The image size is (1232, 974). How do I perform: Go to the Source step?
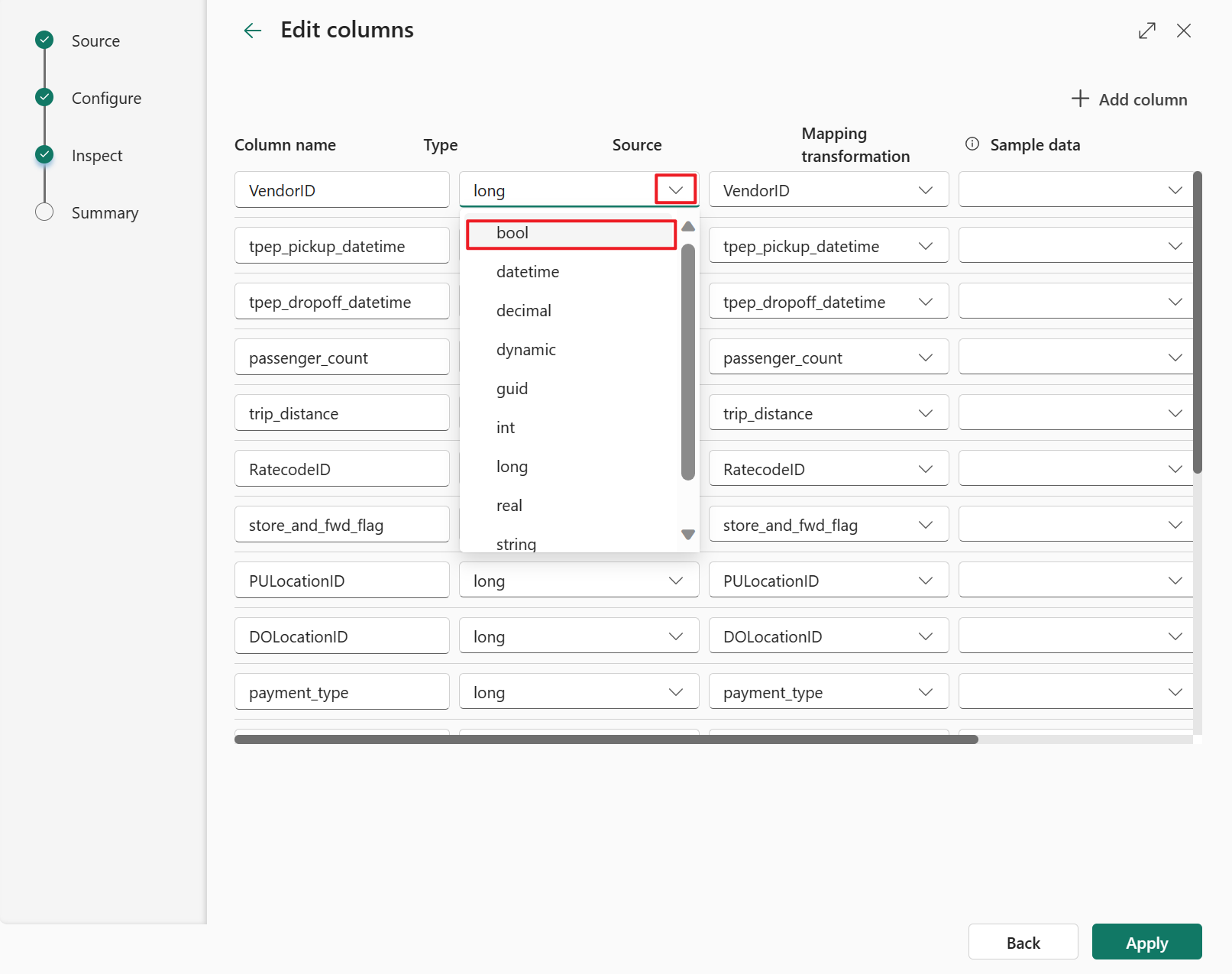(95, 41)
